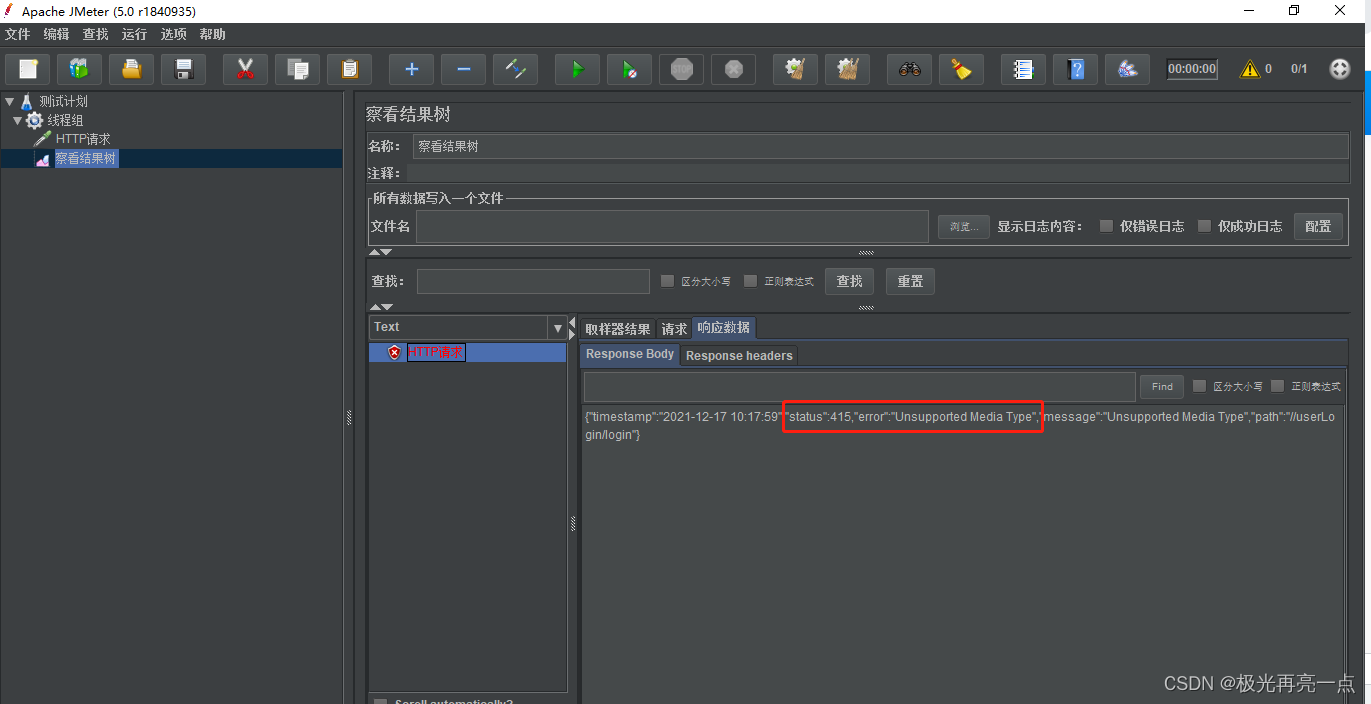This screenshot has height=704, width=1371.
Task: Click the 重置 button
Action: tap(910, 281)
